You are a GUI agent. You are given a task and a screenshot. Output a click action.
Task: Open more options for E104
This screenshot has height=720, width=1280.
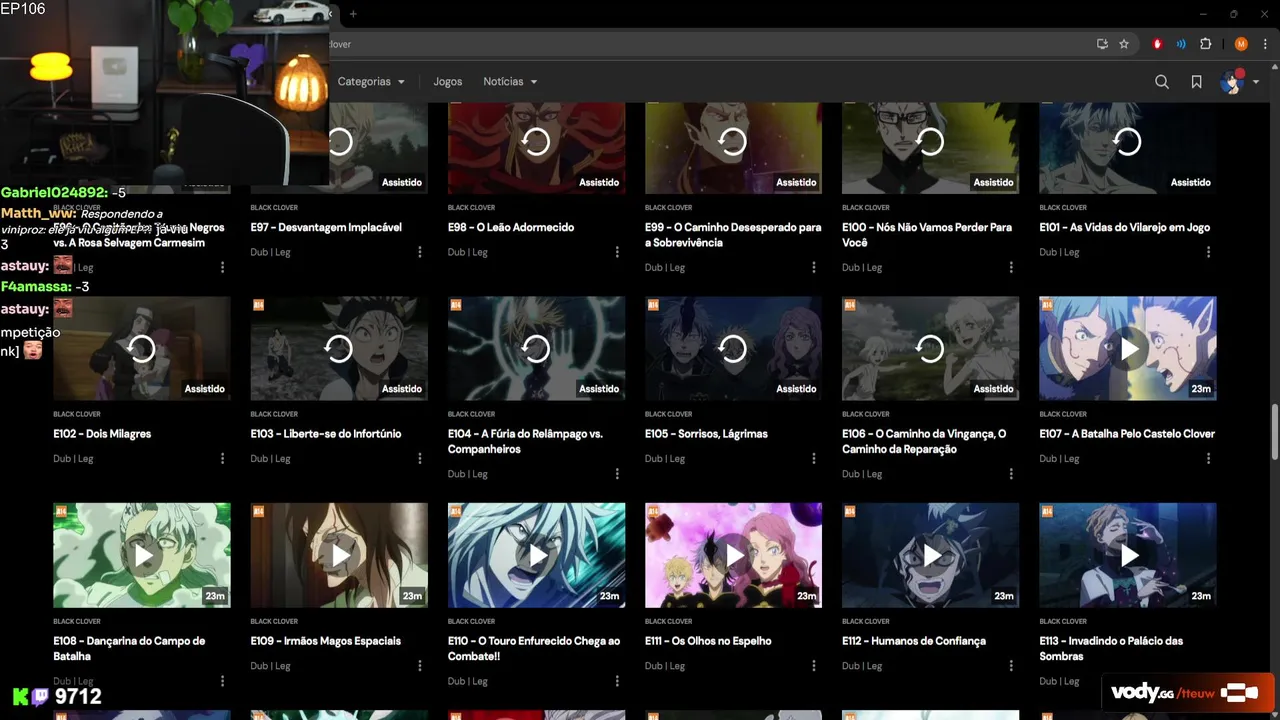click(x=617, y=474)
